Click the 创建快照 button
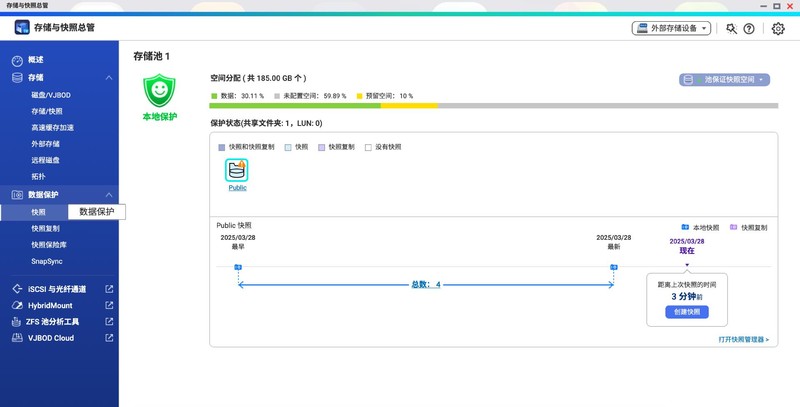The image size is (800, 407). [687, 312]
